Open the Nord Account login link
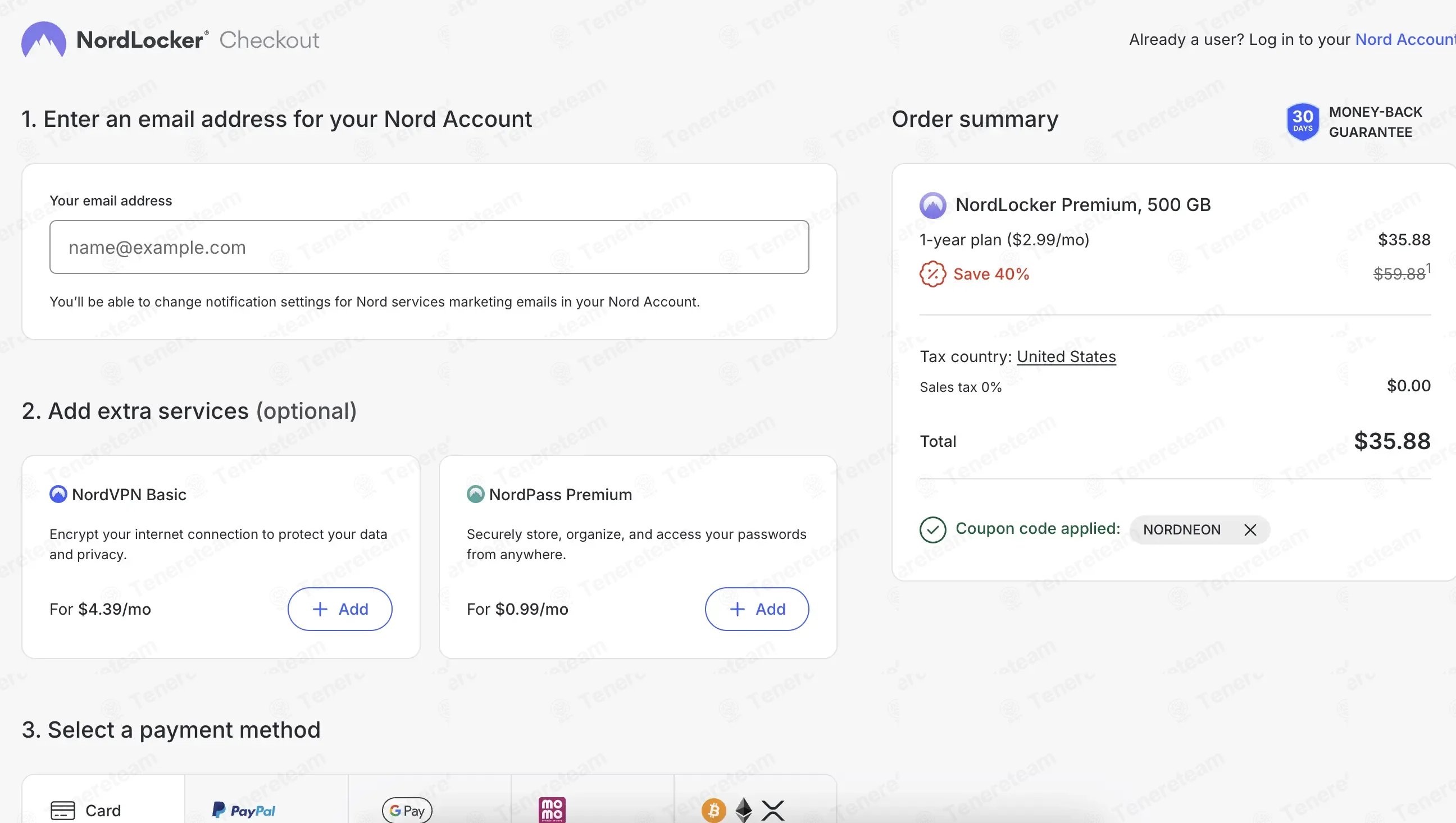 pos(1405,39)
